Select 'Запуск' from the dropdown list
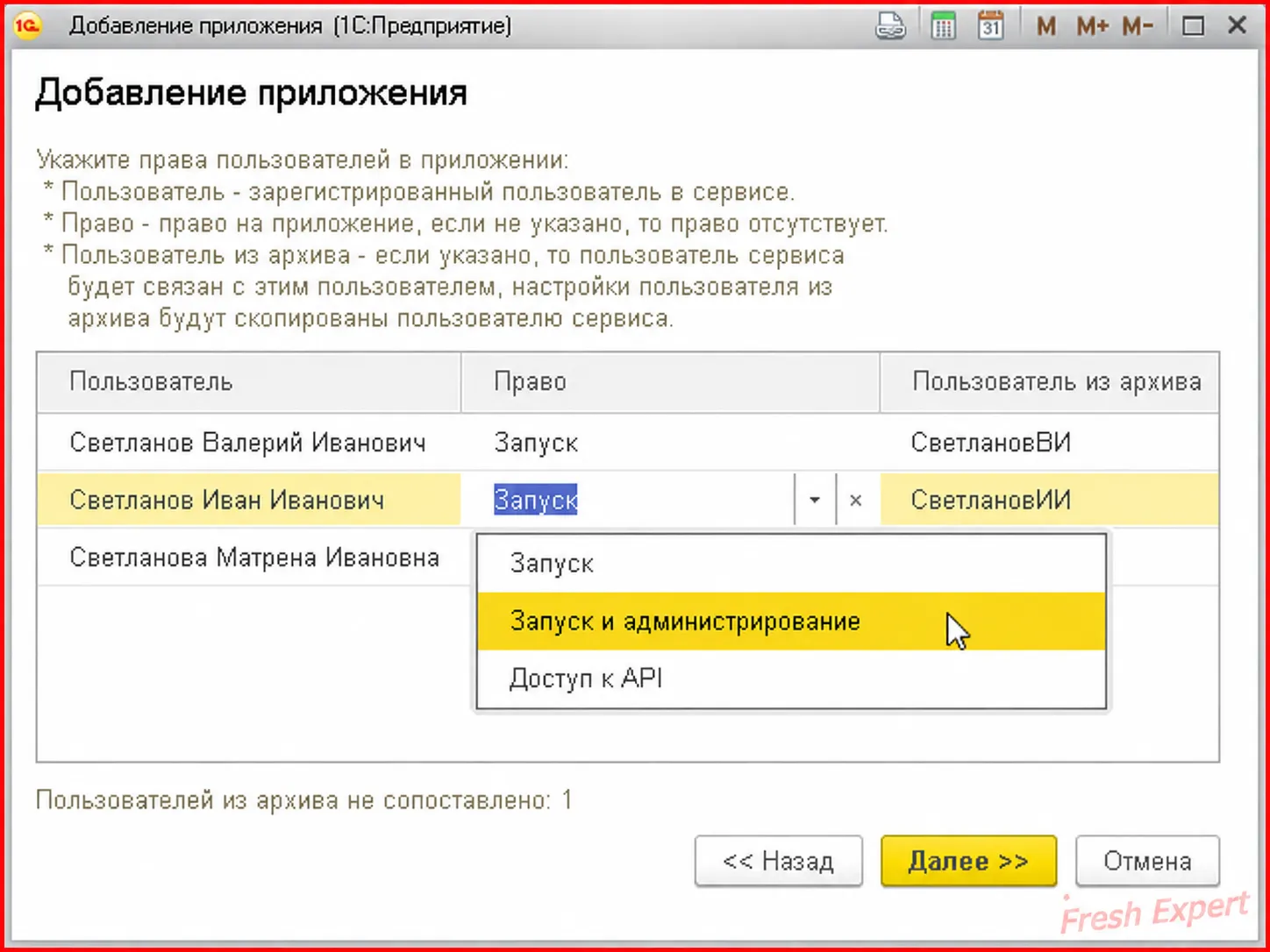 click(791, 563)
